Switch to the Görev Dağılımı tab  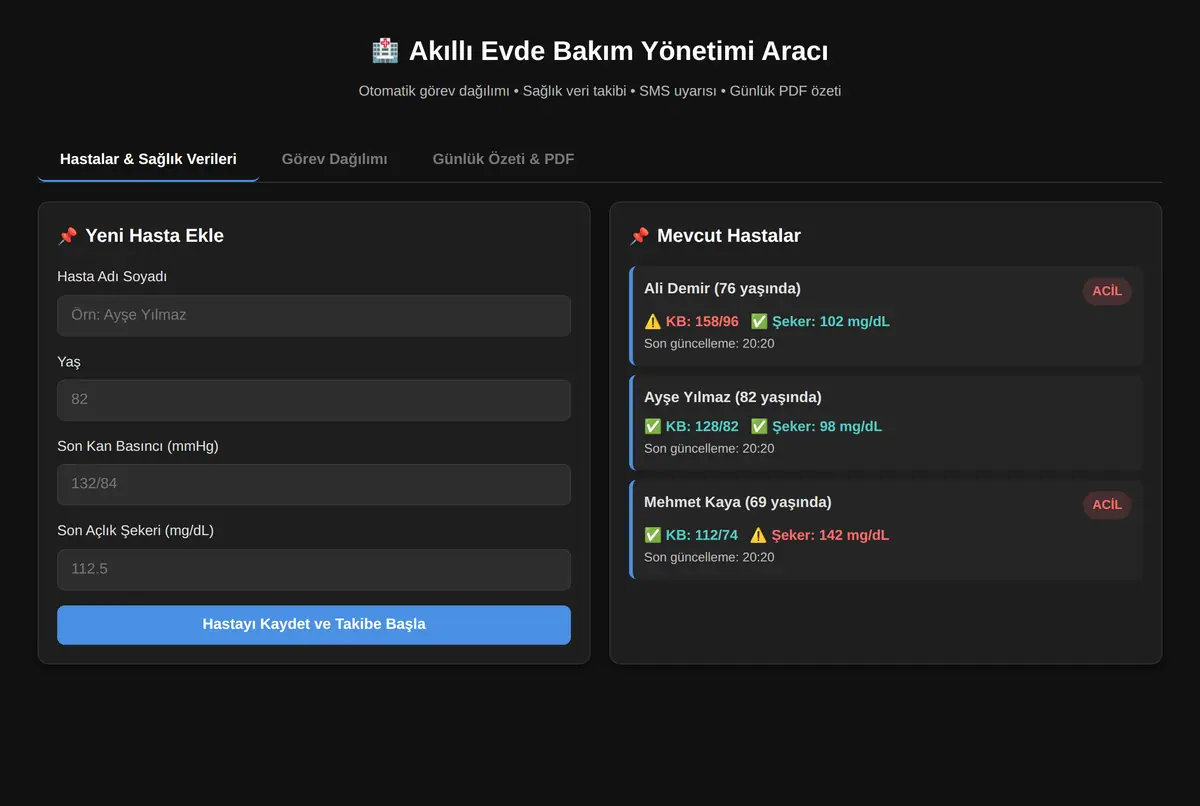[334, 159]
